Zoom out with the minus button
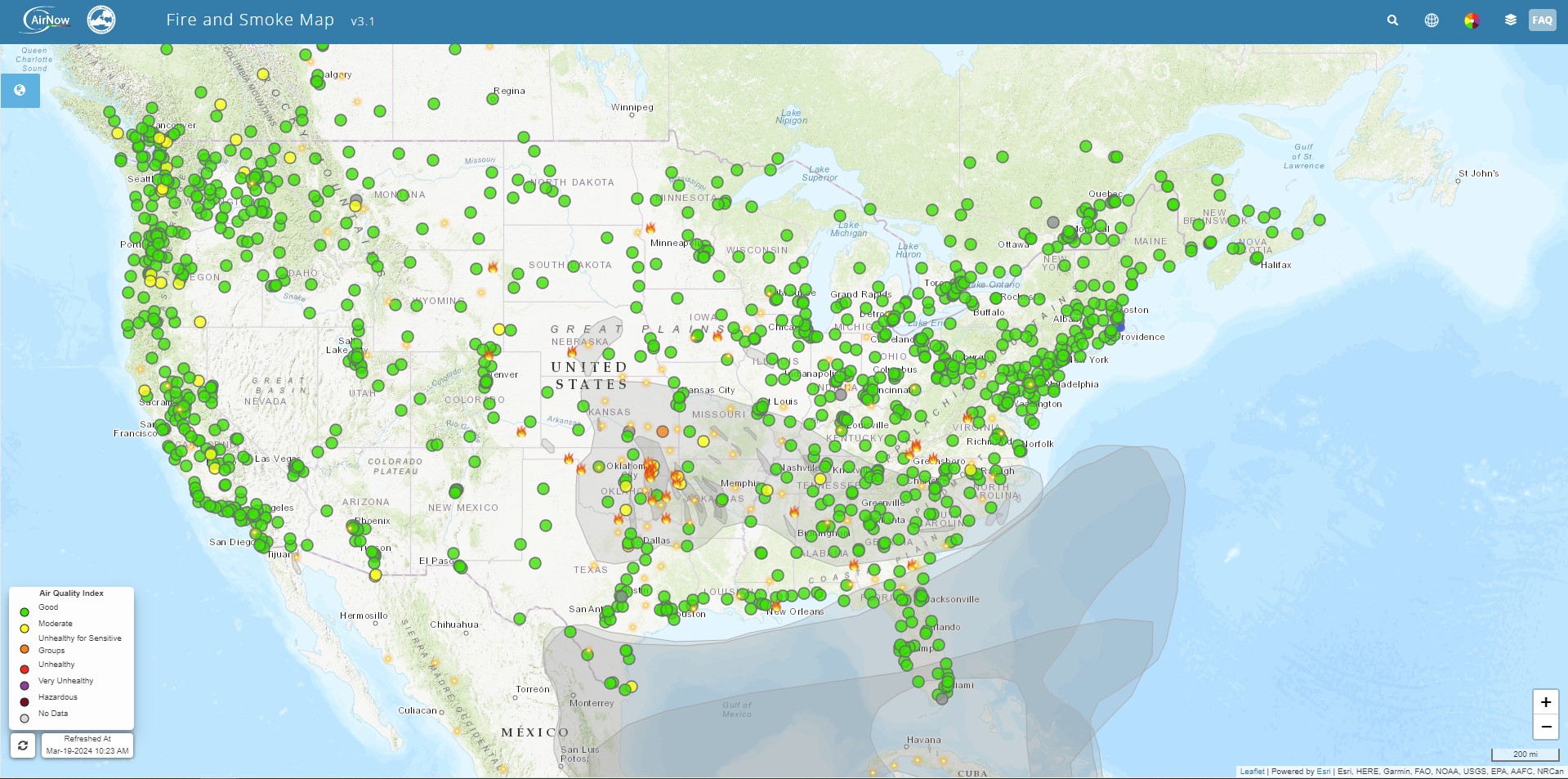Screen dimensions: 1568x779 pyautogui.click(x=1545, y=727)
